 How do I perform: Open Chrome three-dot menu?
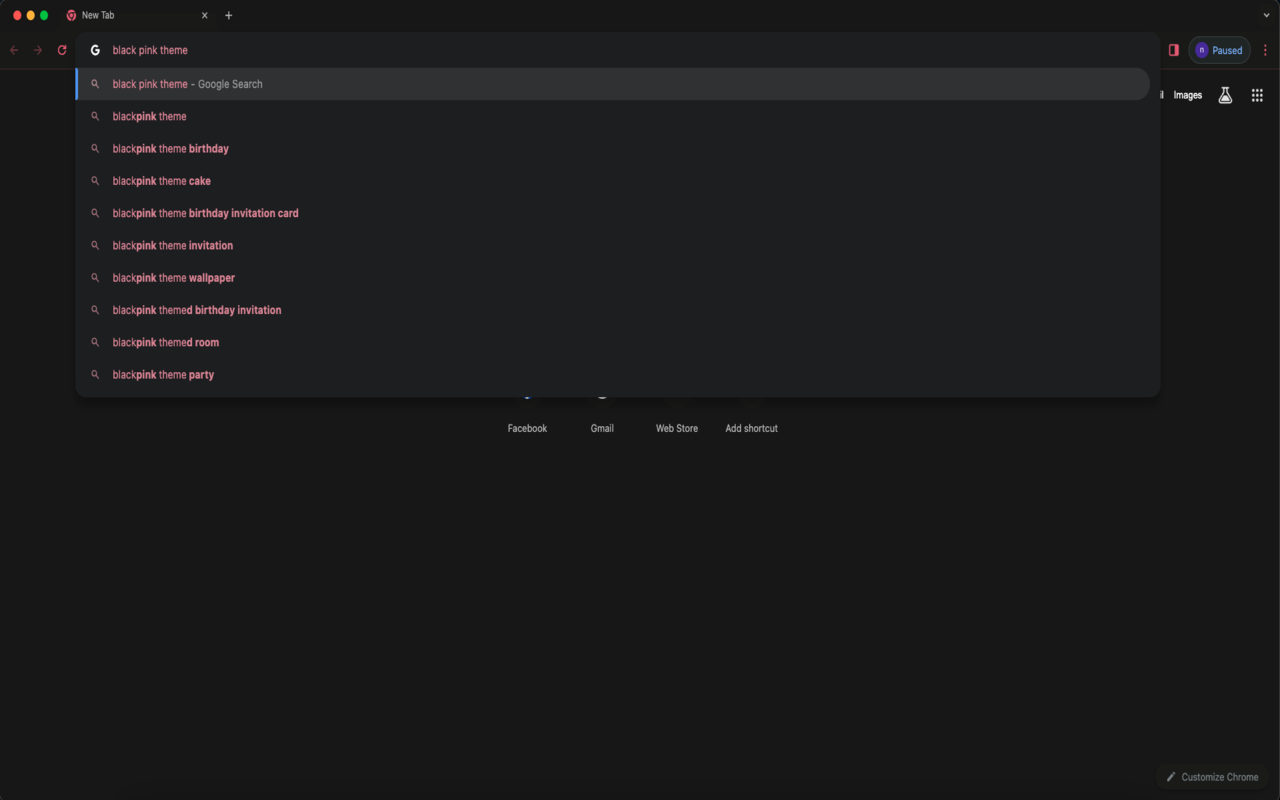[1265, 50]
